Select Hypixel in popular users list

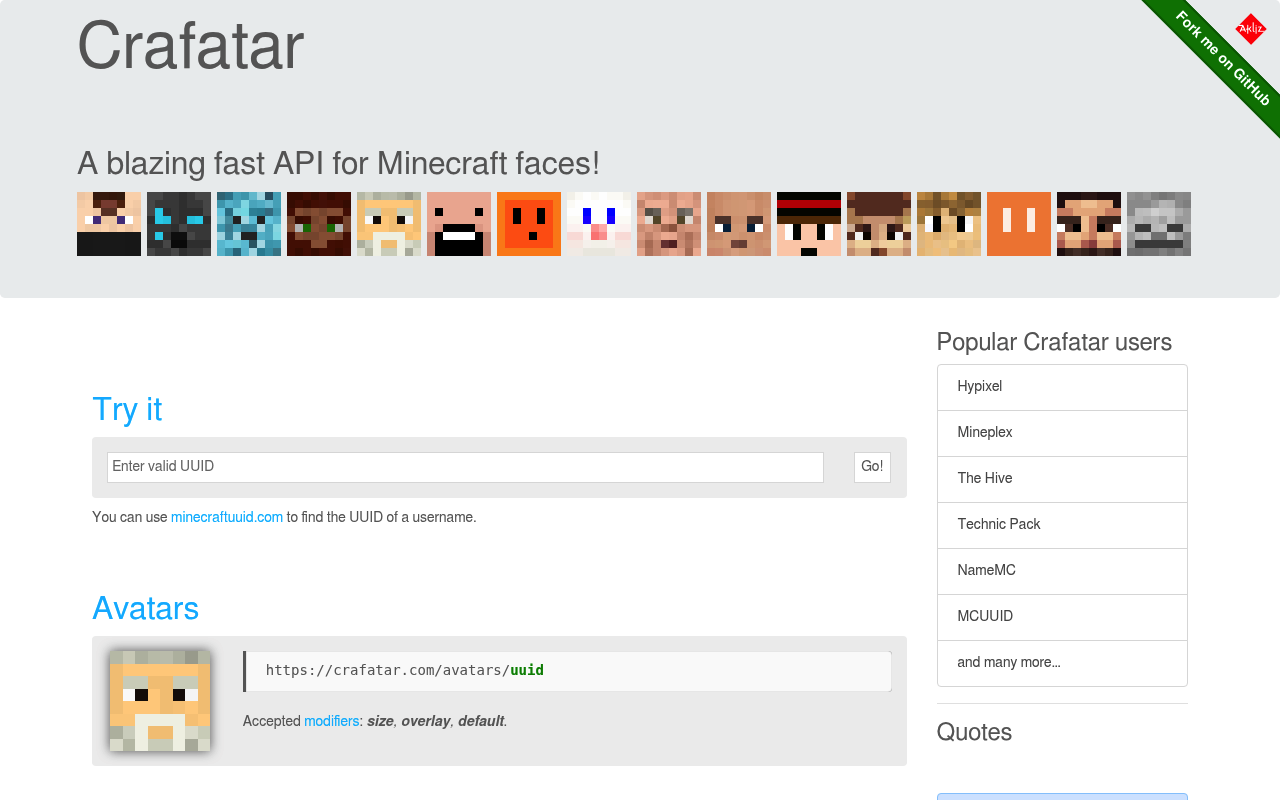1062,387
